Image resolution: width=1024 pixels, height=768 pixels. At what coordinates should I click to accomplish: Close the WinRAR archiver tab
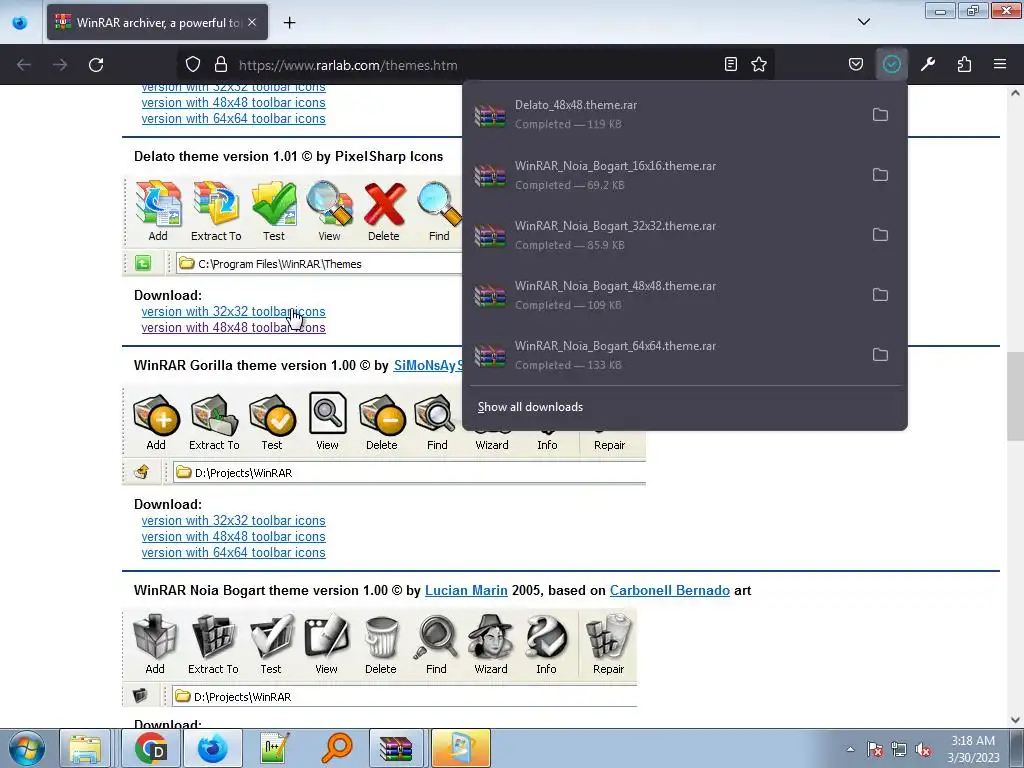click(x=252, y=22)
